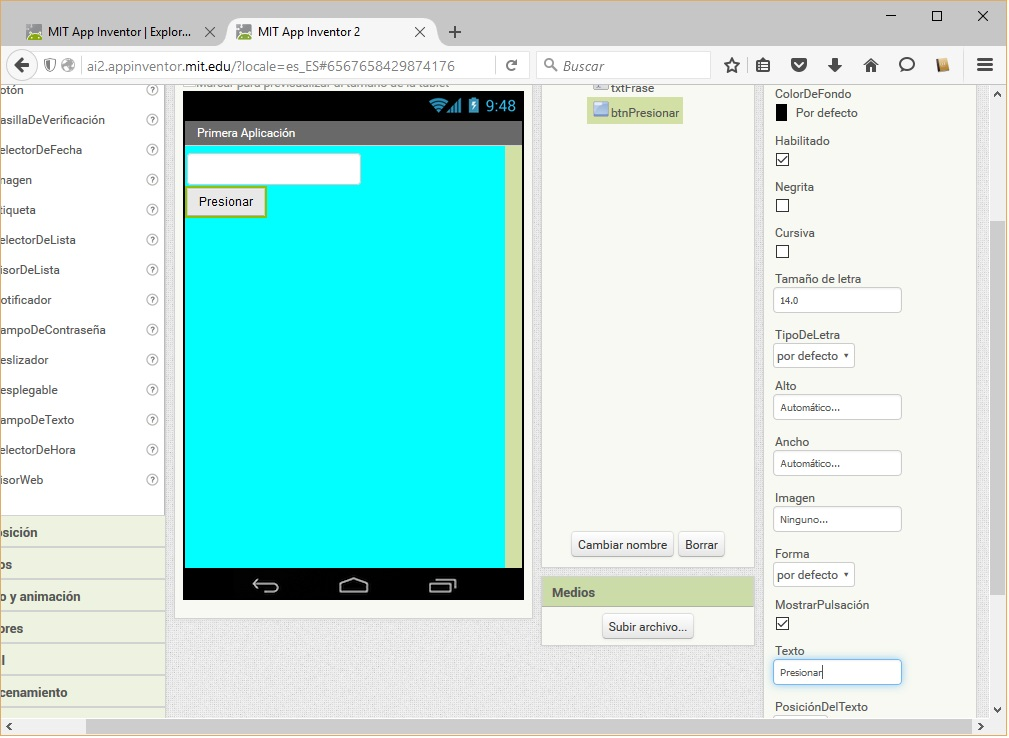Click the help icon beside CampoDeTexto
The width and height of the screenshot is (1009, 738).
pyautogui.click(x=152, y=420)
